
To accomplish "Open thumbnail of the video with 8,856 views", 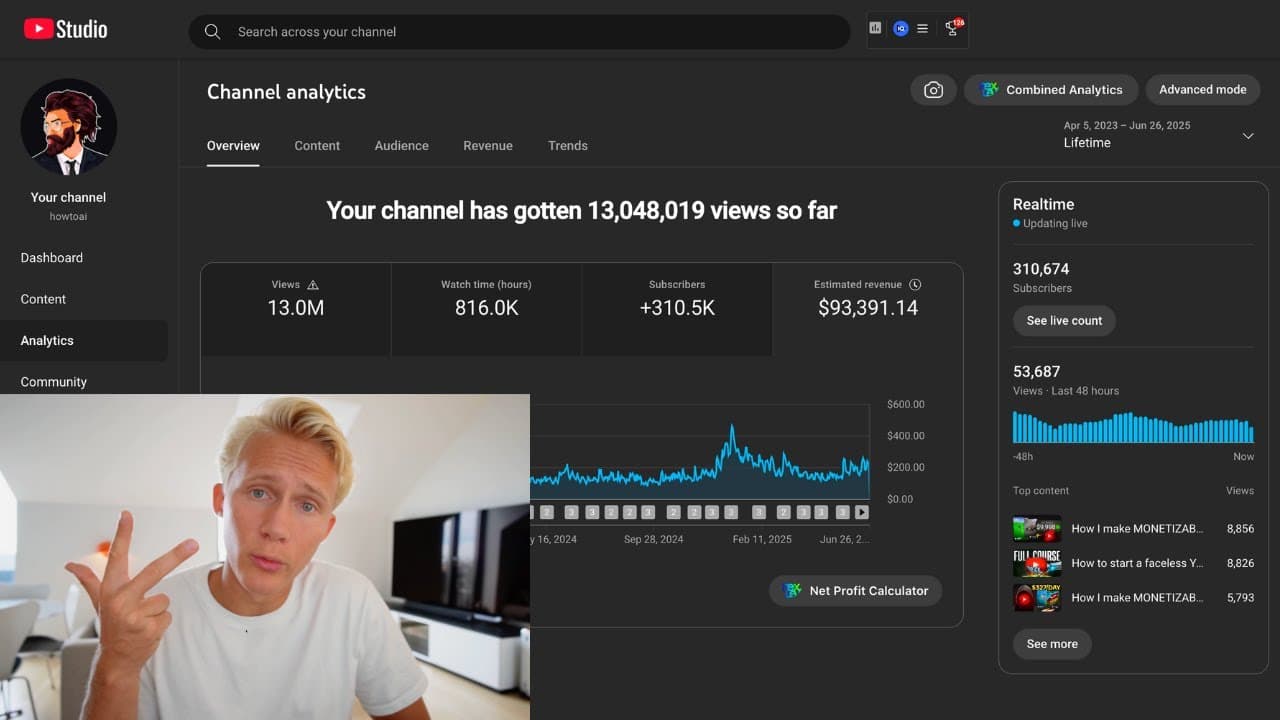I will tap(1037, 529).
